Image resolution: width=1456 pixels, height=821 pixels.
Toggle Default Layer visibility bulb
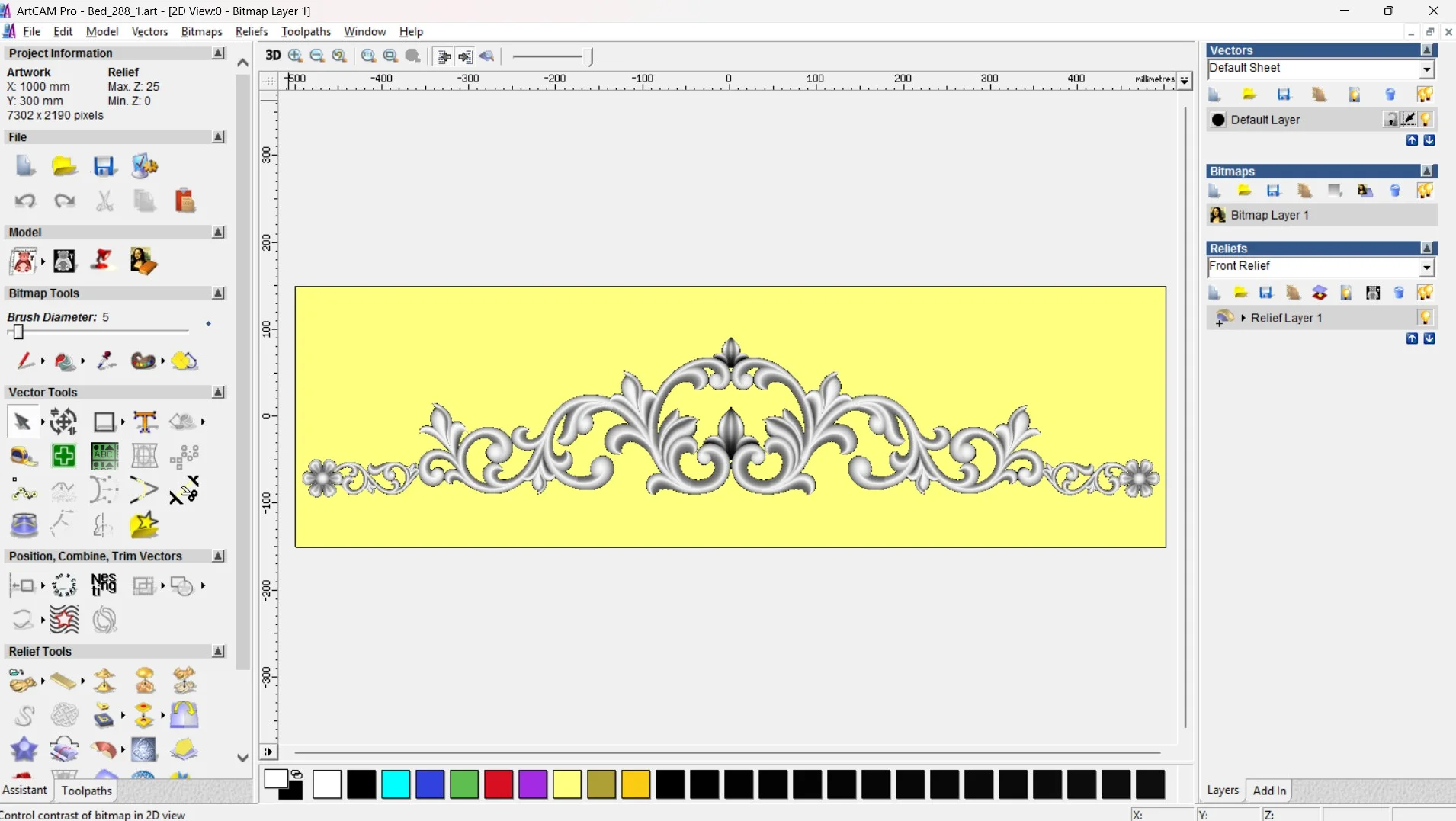point(1426,120)
